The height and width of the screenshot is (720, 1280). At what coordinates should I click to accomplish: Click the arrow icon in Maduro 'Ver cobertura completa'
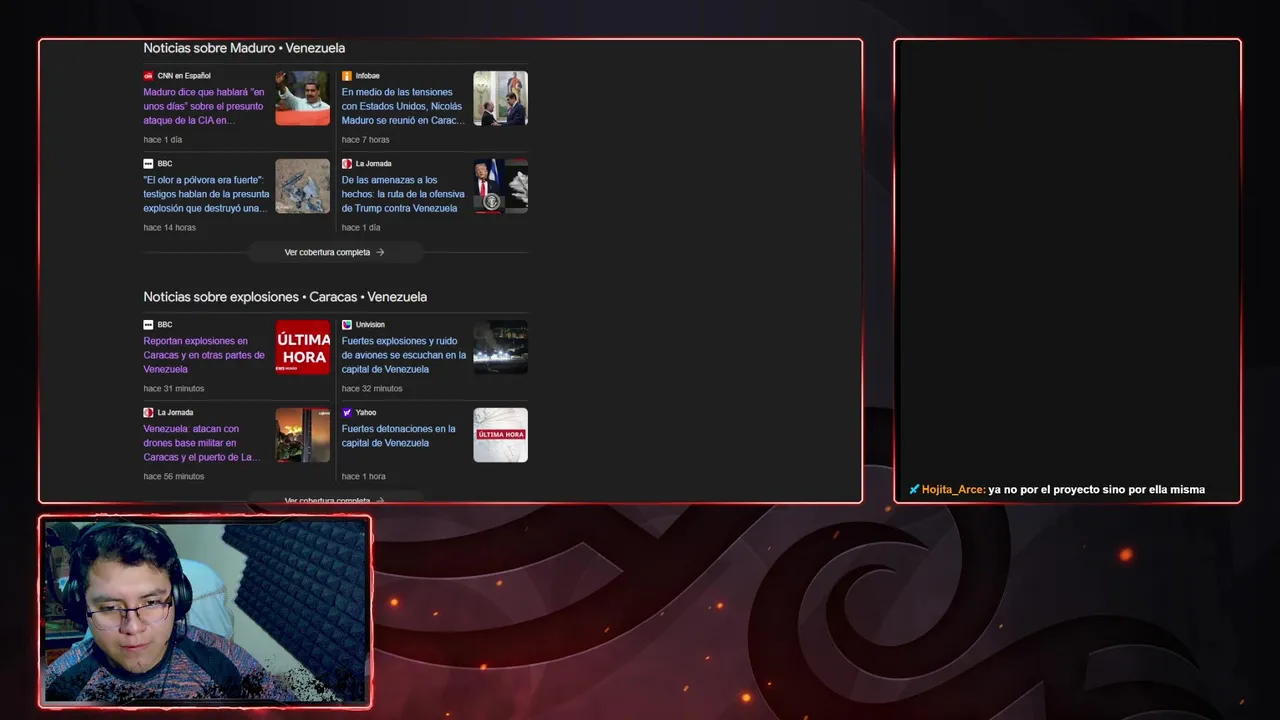coord(380,252)
